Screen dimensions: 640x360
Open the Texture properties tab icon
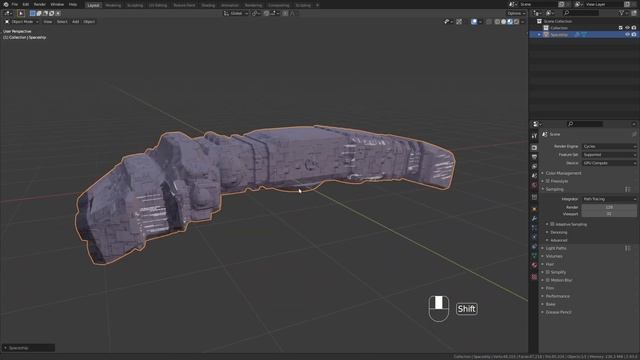click(534, 277)
